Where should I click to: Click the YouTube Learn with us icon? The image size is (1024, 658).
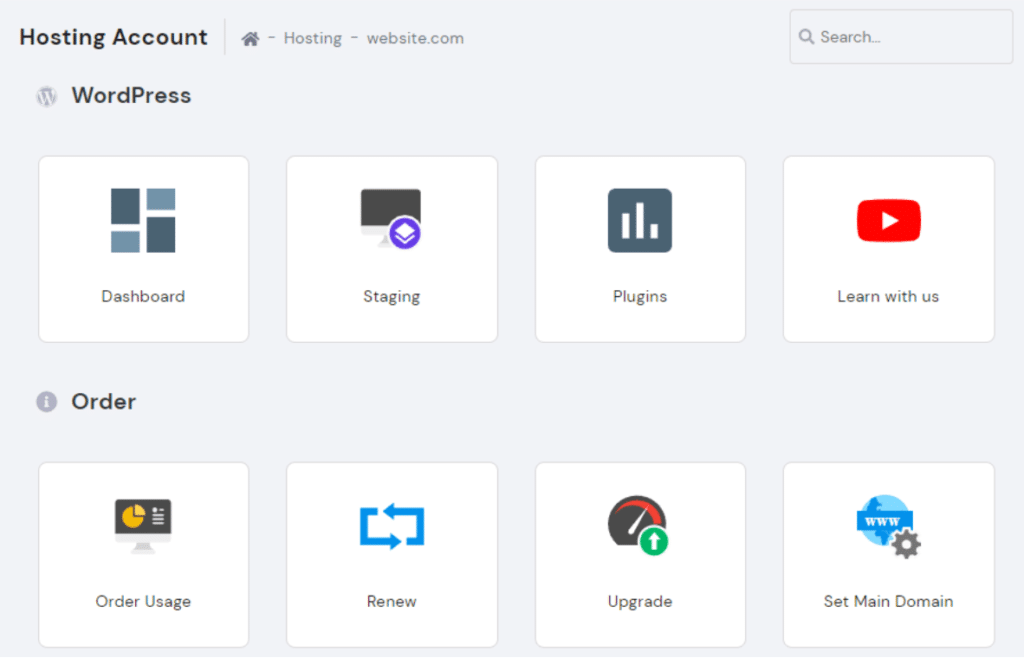tap(888, 221)
